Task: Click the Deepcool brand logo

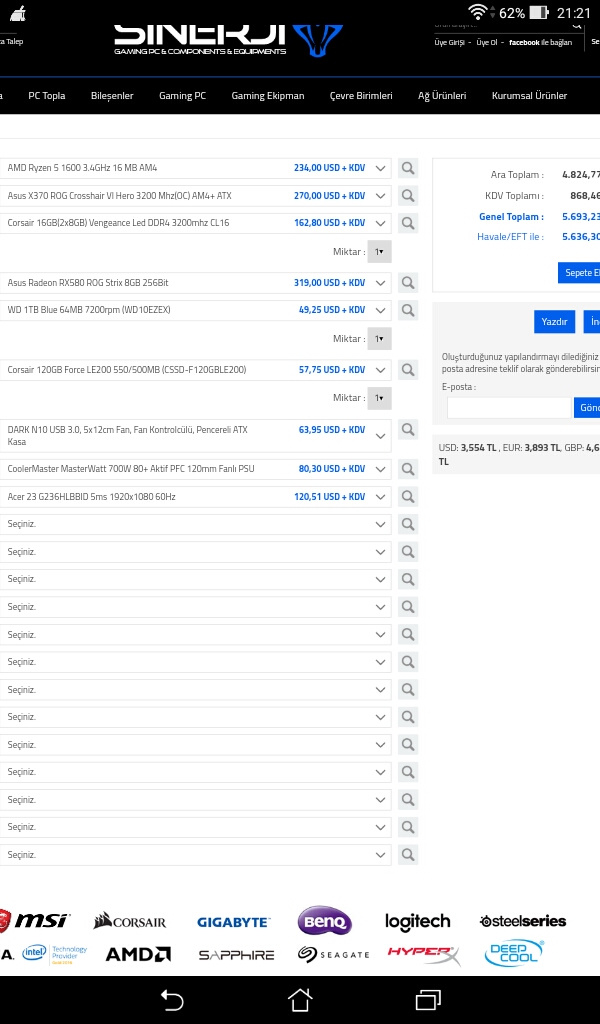Action: coord(514,953)
